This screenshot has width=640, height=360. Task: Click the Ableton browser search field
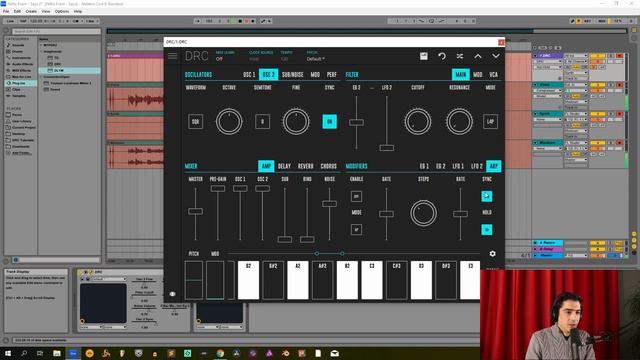56,31
